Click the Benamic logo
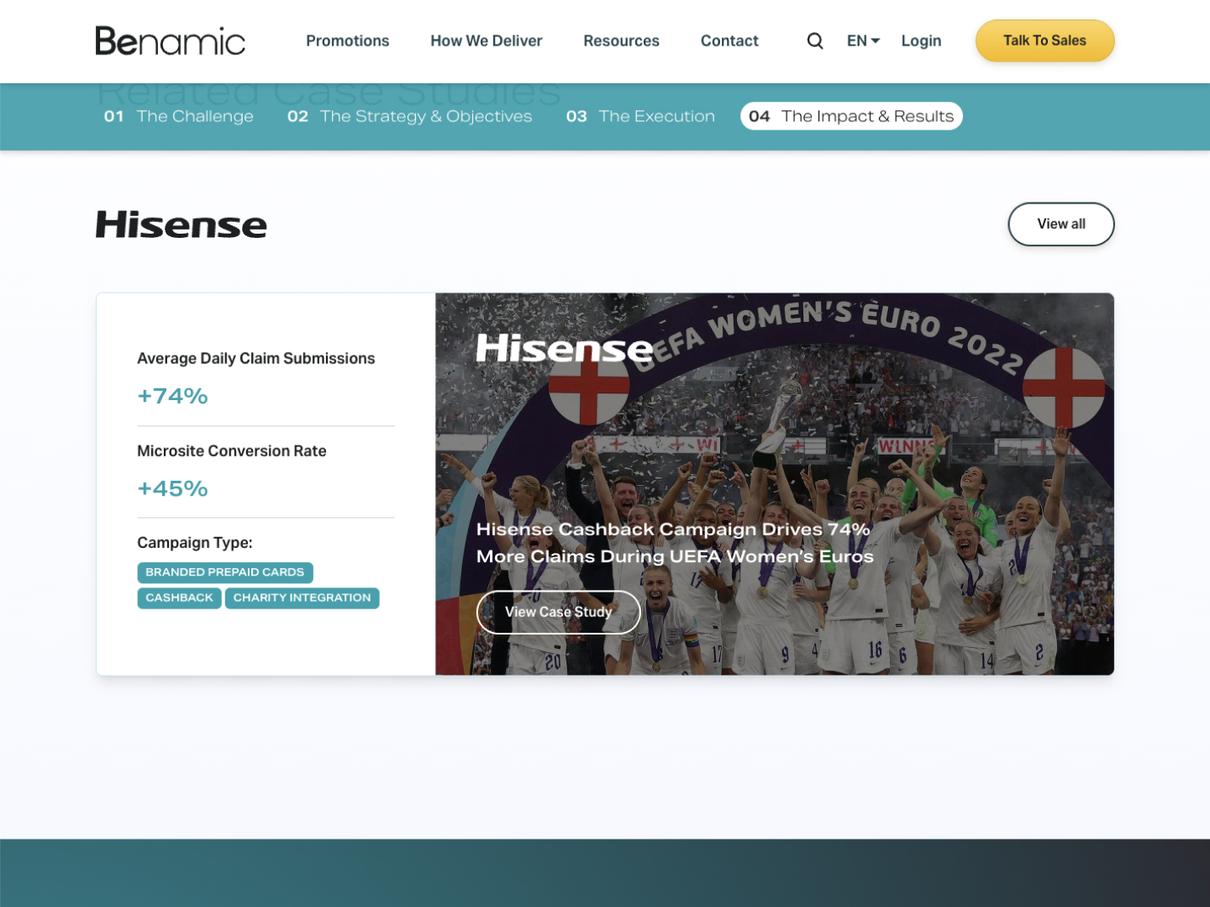This screenshot has height=907, width=1210. 170,41
